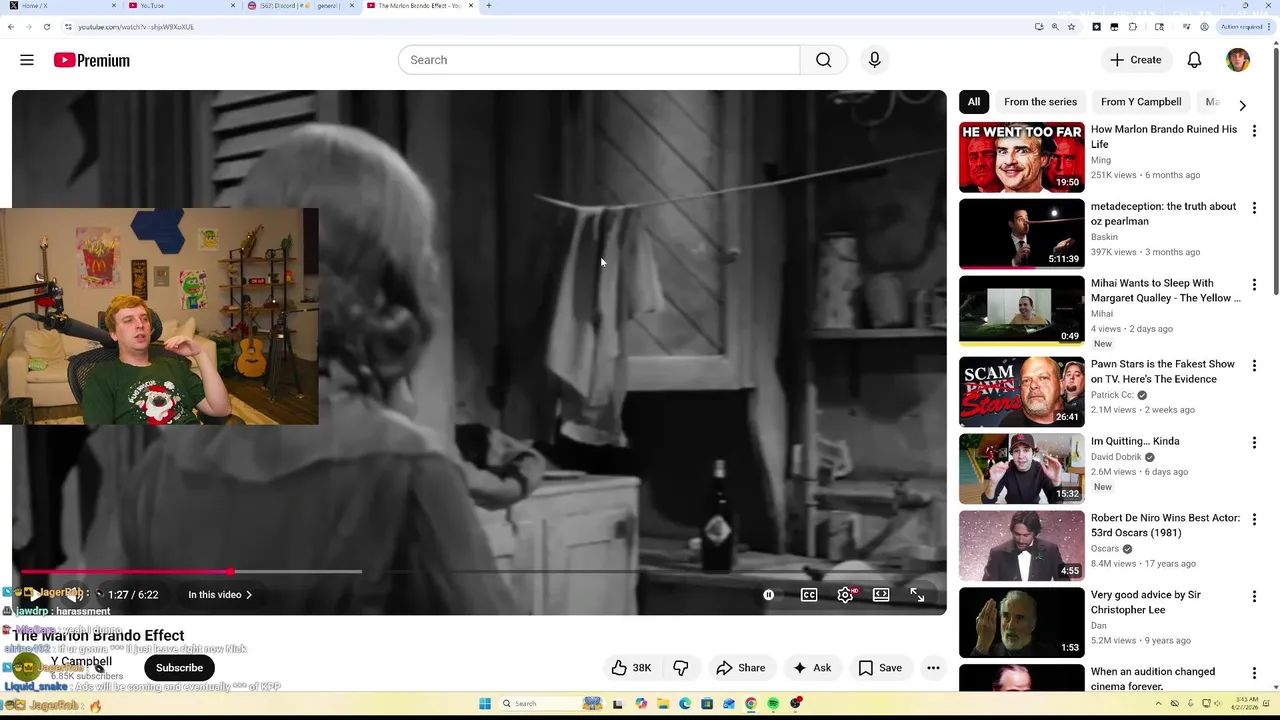Expand In this video chapters

coord(220,595)
